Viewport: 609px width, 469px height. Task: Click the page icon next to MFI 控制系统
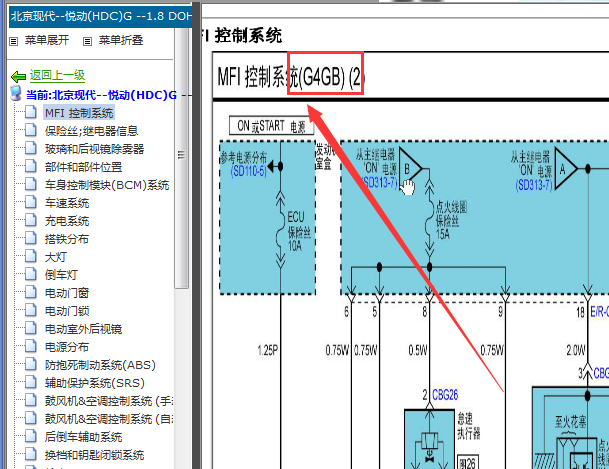point(31,112)
